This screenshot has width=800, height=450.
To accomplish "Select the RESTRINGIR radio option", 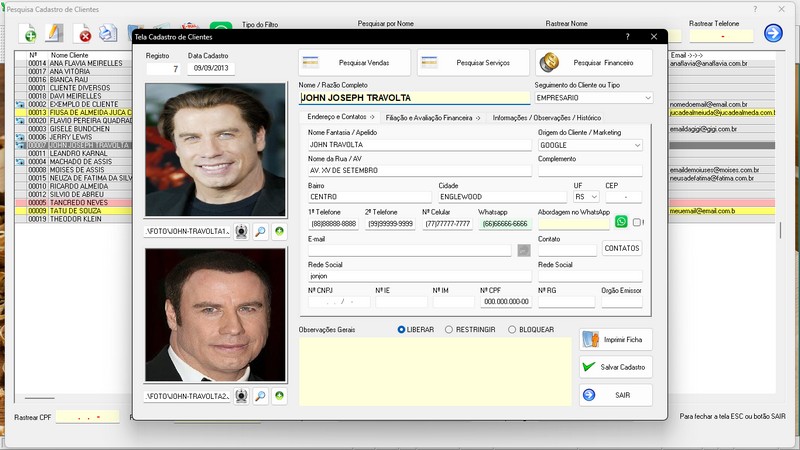I will click(449, 329).
